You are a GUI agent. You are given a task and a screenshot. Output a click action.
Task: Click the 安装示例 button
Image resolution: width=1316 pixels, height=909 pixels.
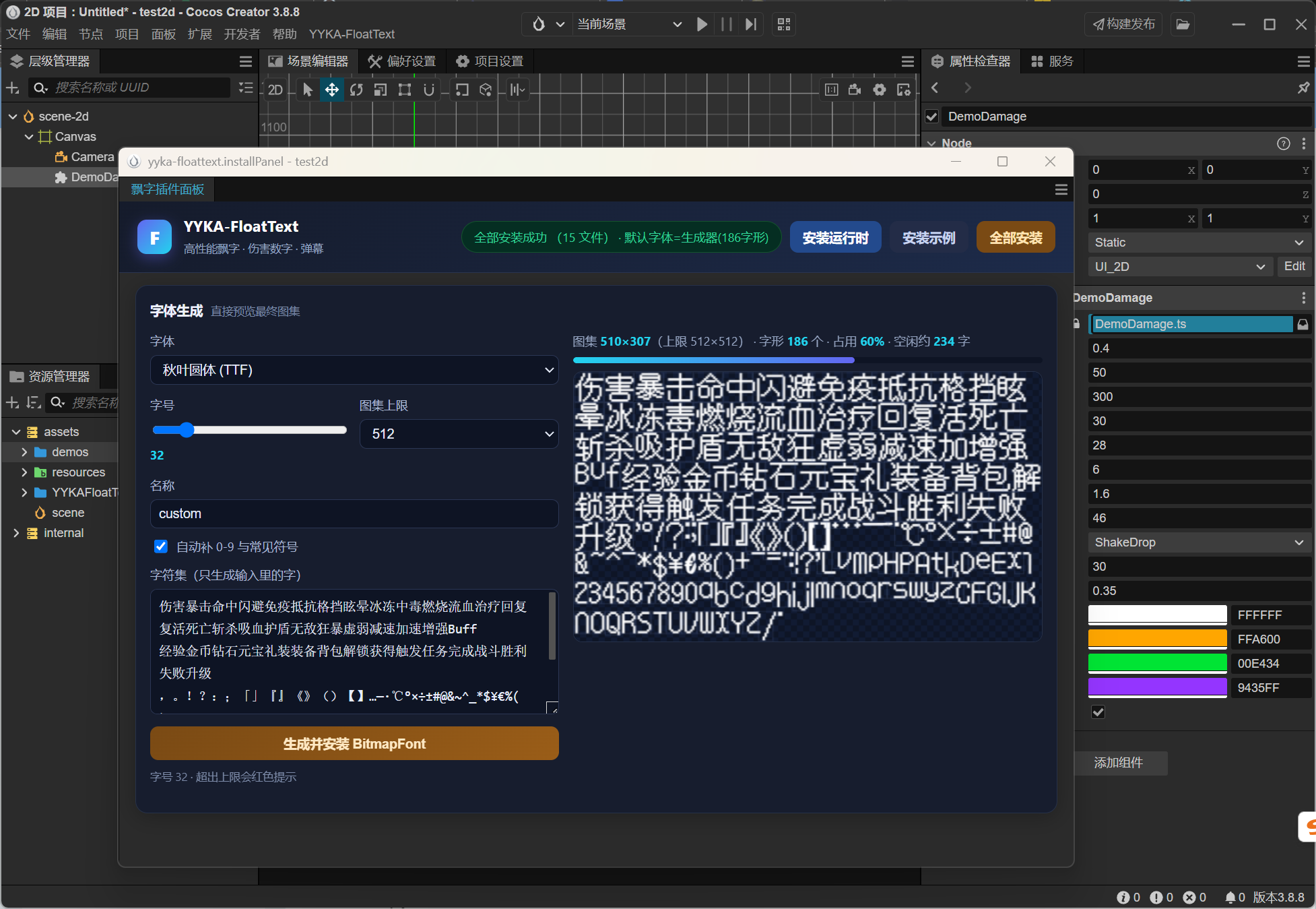(929, 237)
